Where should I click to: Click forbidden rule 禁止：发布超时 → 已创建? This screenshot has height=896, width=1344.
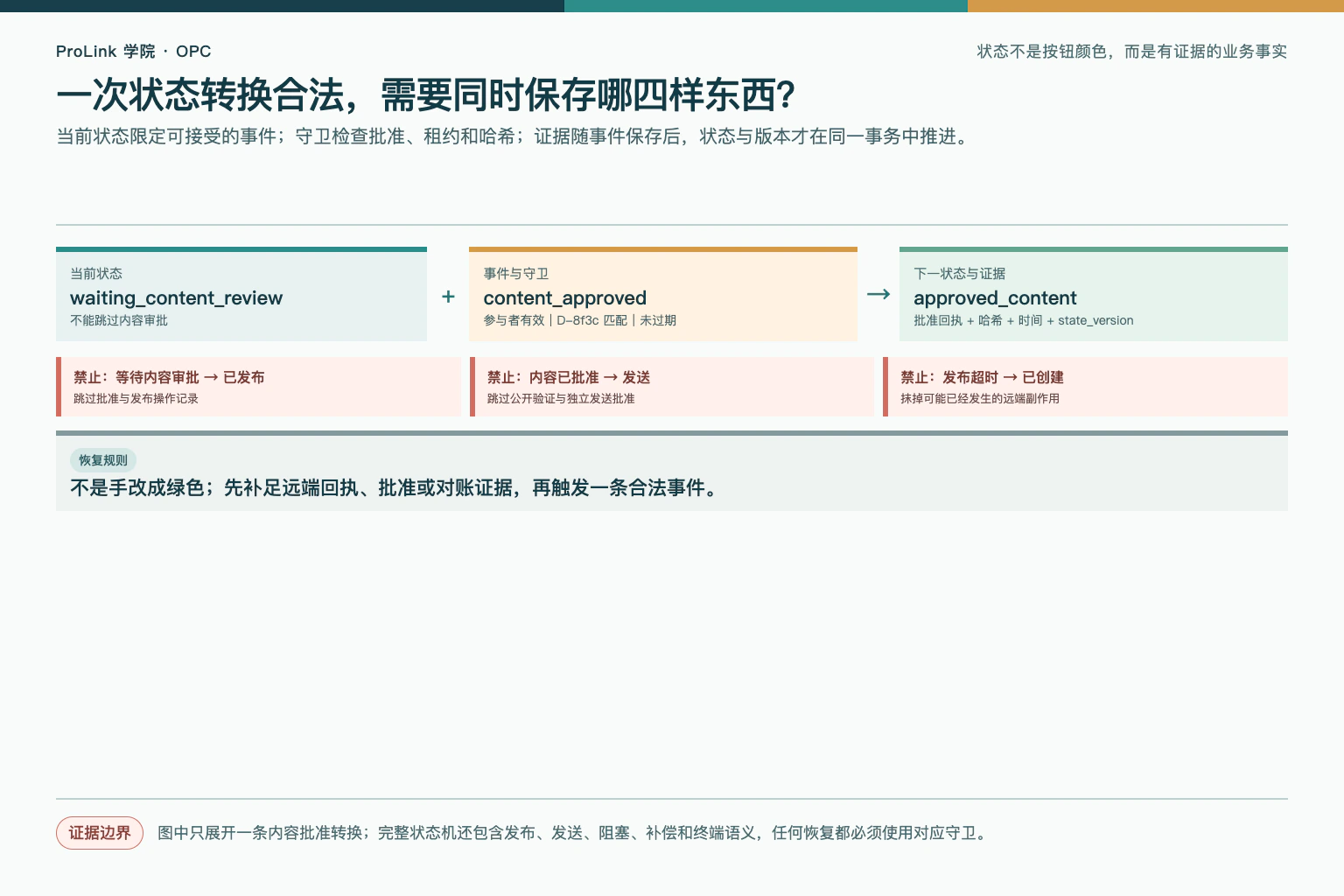982,377
